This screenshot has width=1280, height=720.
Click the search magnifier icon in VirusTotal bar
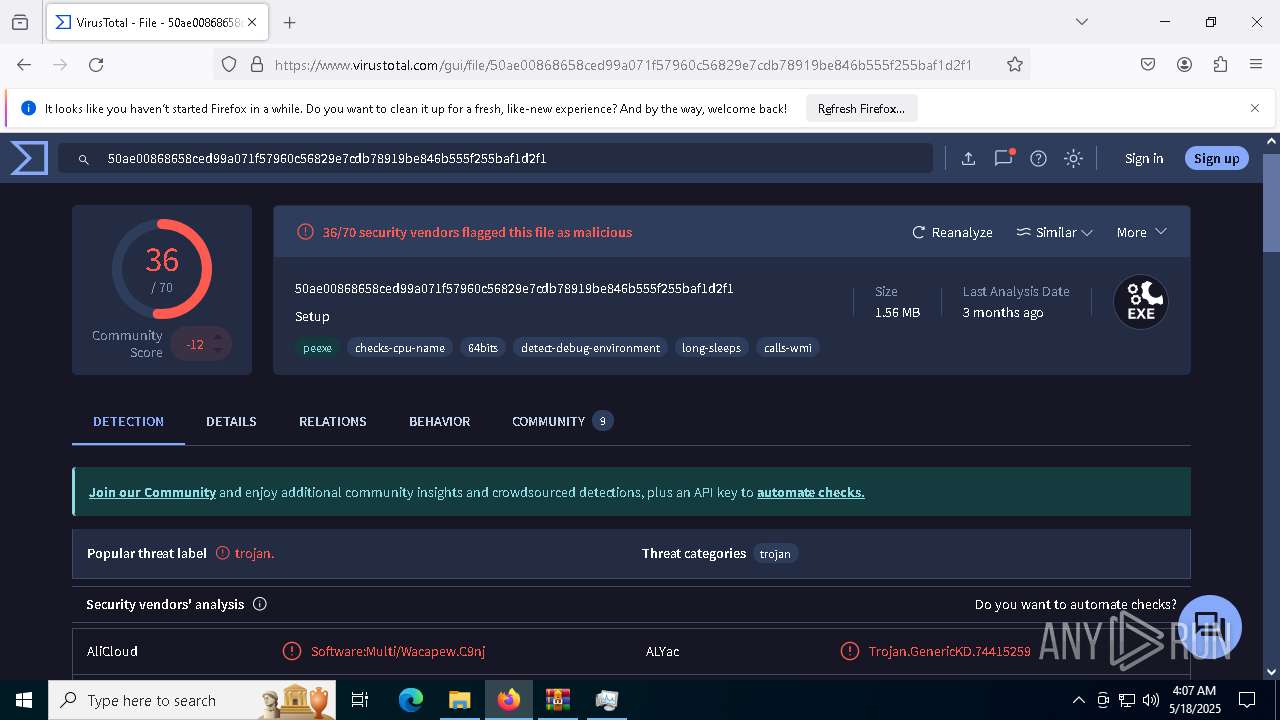84,159
